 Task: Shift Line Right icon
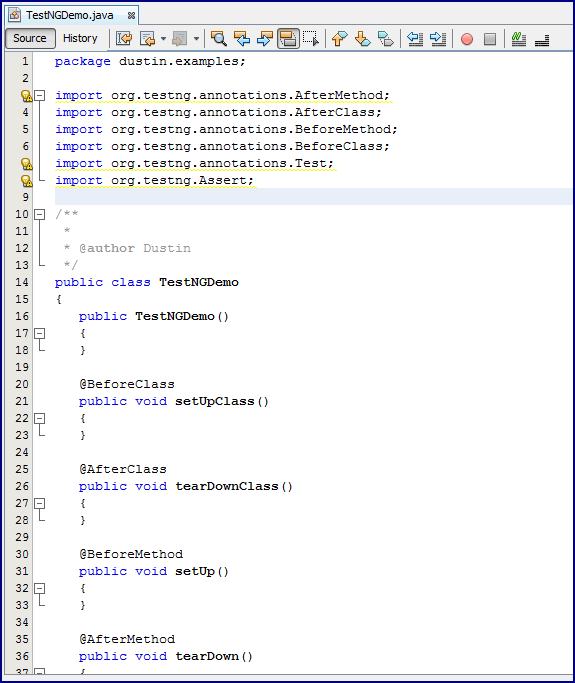[438, 39]
